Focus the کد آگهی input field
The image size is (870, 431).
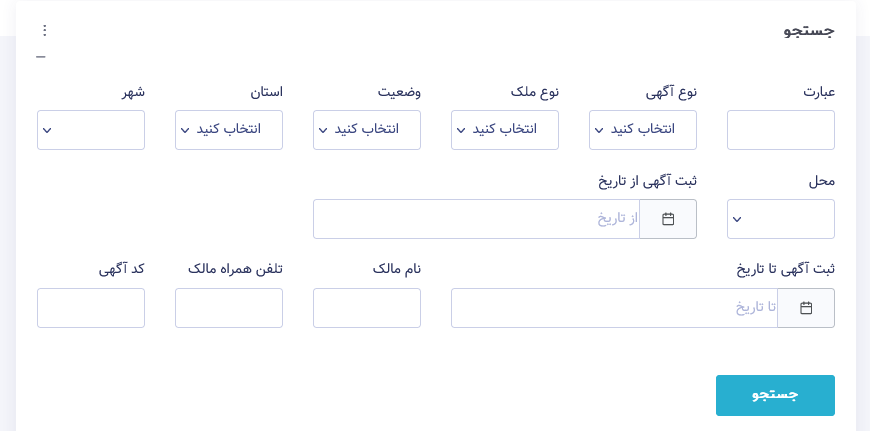(x=91, y=308)
